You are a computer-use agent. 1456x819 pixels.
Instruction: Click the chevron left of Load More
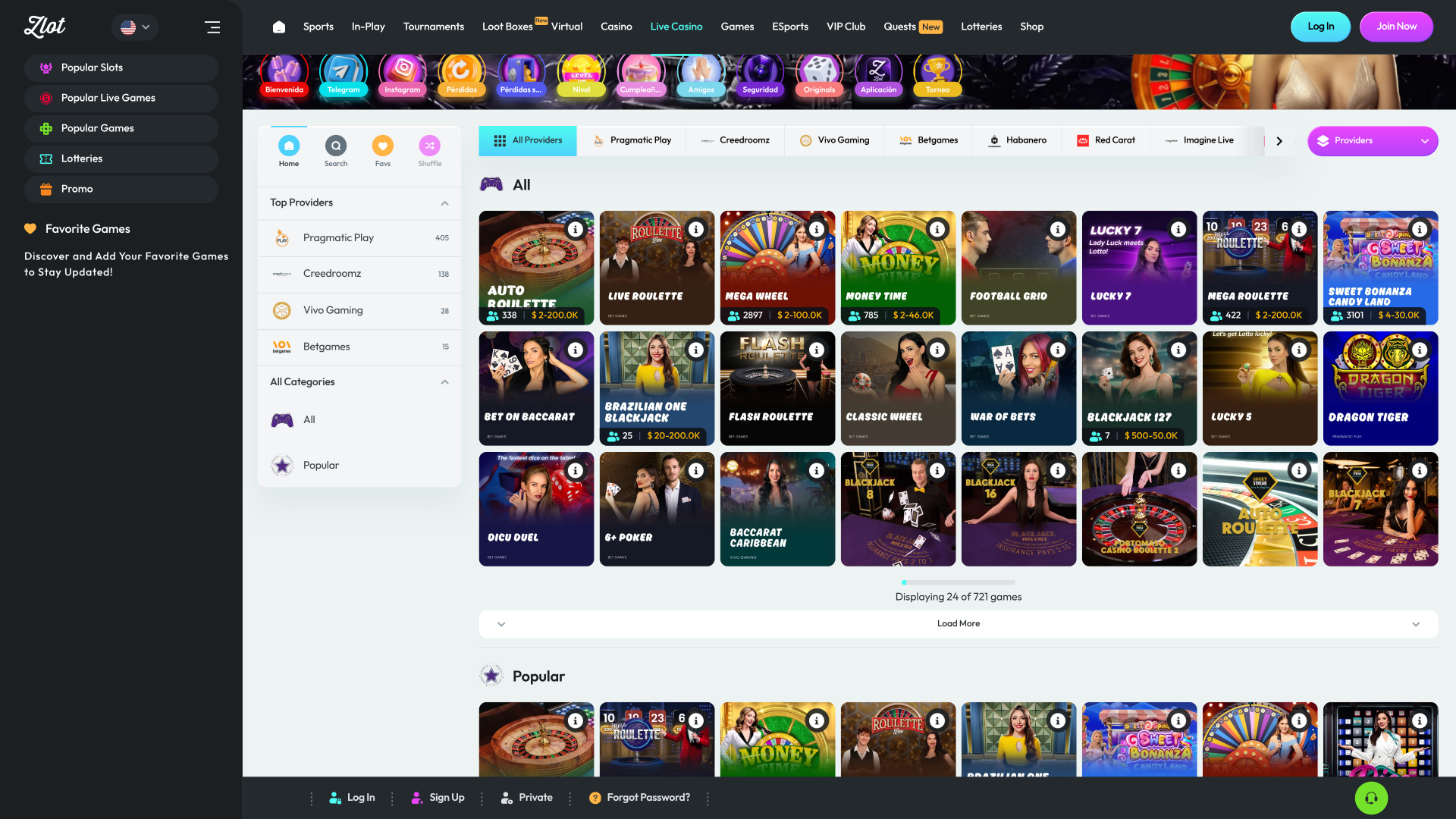[x=501, y=624]
